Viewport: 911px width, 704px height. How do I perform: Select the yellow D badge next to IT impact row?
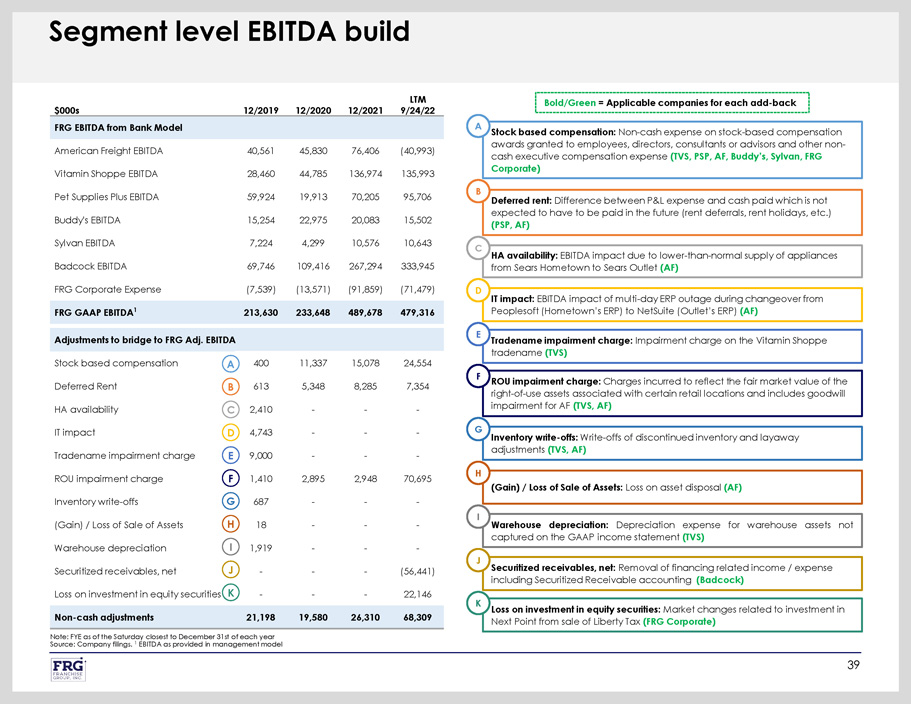[x=231, y=432]
